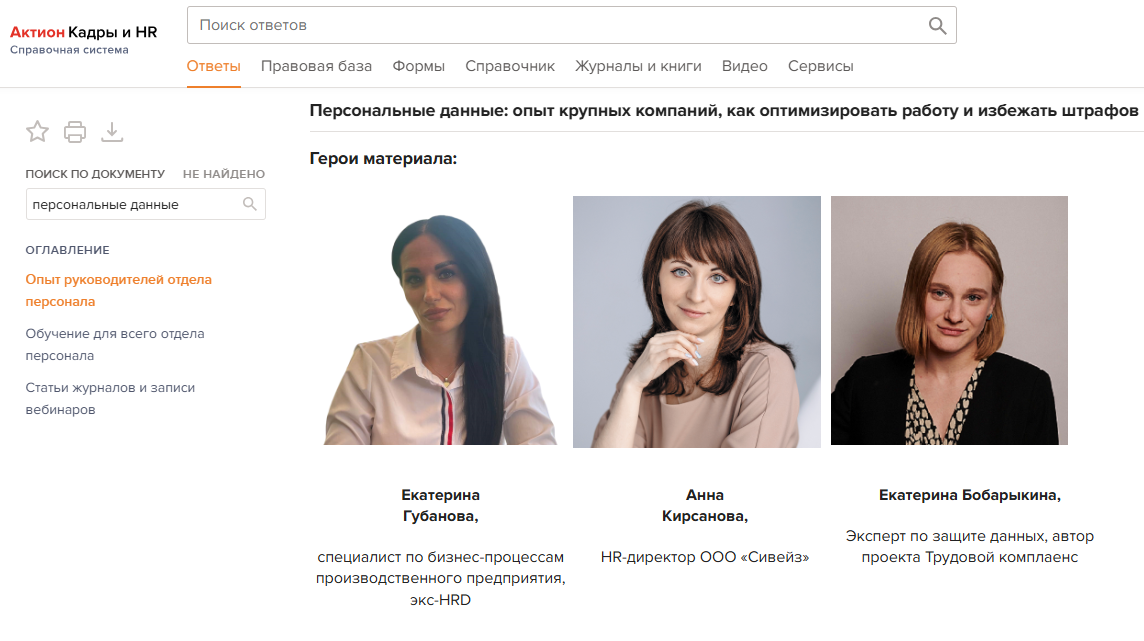1144x641 pixels.
Task: Open the Справочник section
Action: point(510,66)
